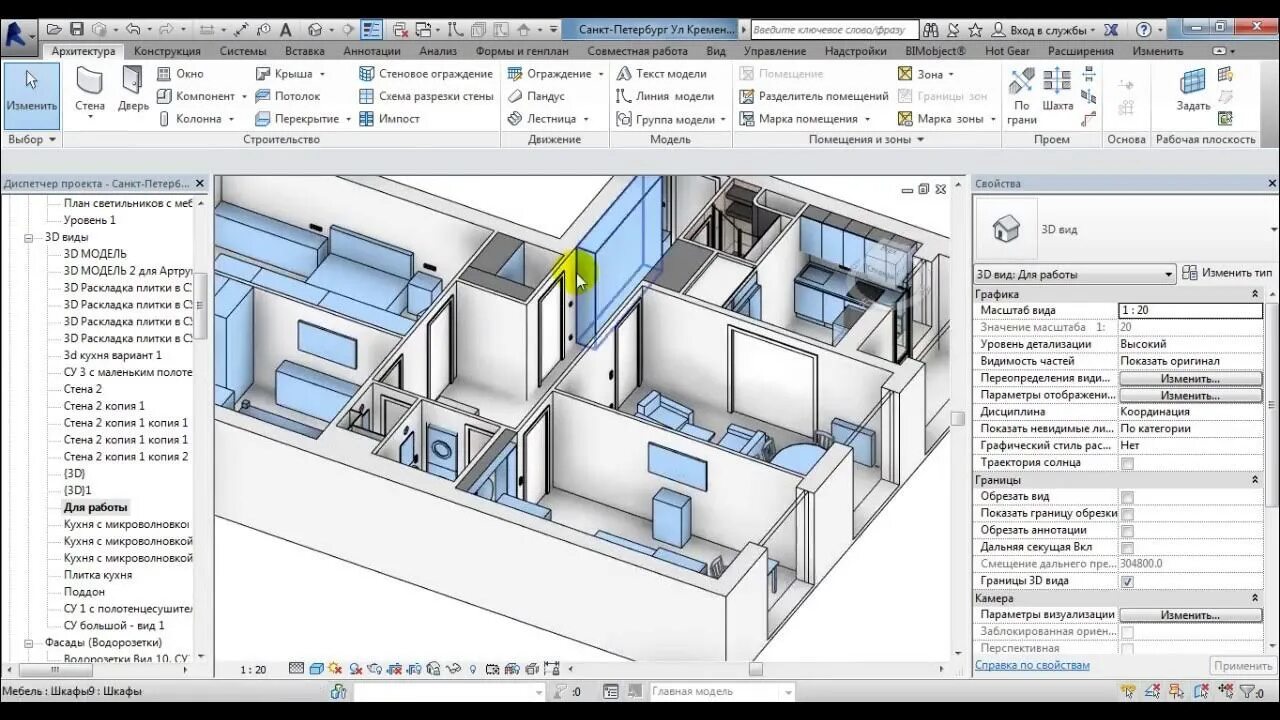1280x720 pixels.
Task: Open the Аннотации ribbon tab
Action: tap(372, 51)
